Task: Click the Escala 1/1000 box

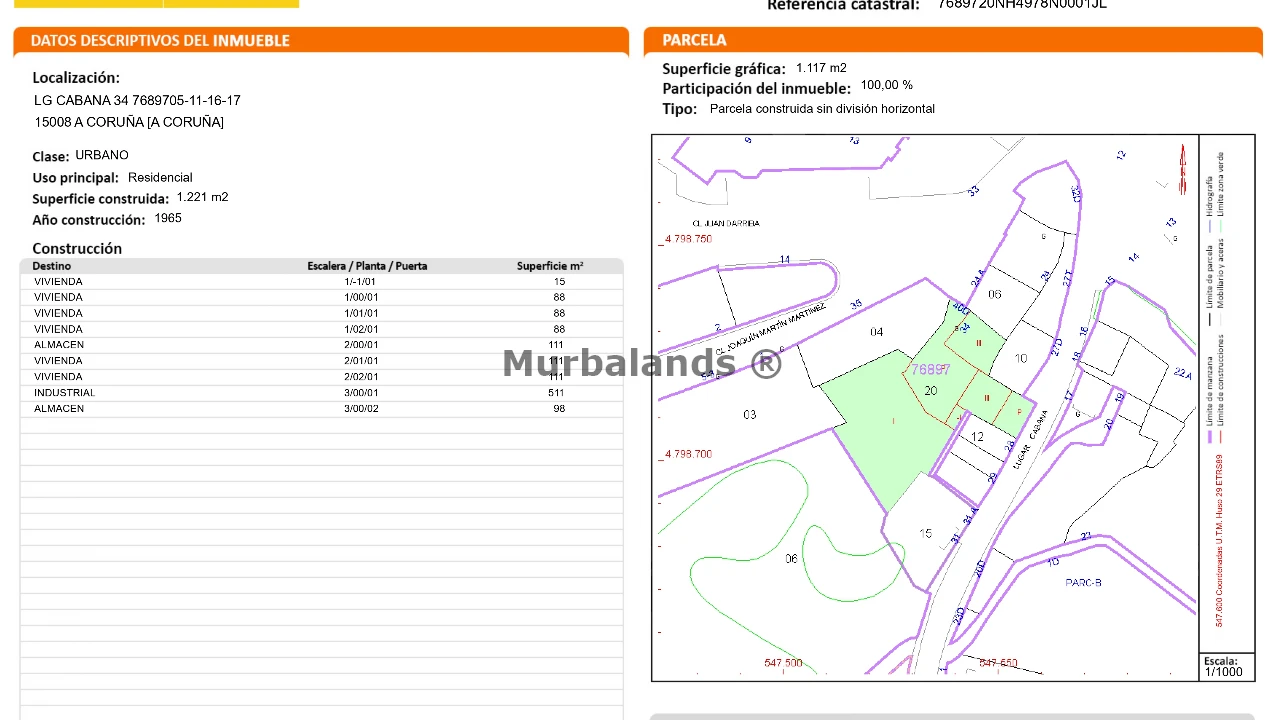Action: (1225, 667)
